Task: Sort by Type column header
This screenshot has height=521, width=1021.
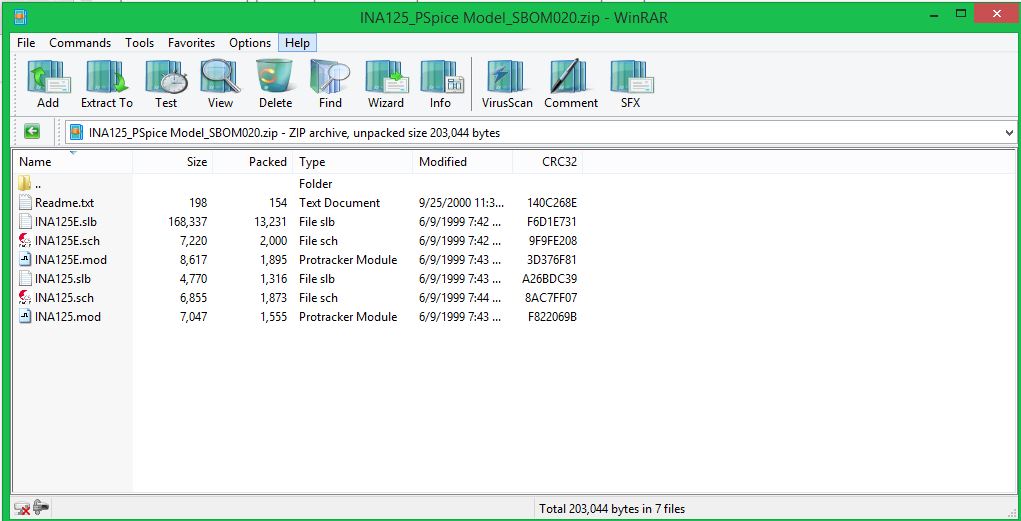Action: [x=352, y=162]
